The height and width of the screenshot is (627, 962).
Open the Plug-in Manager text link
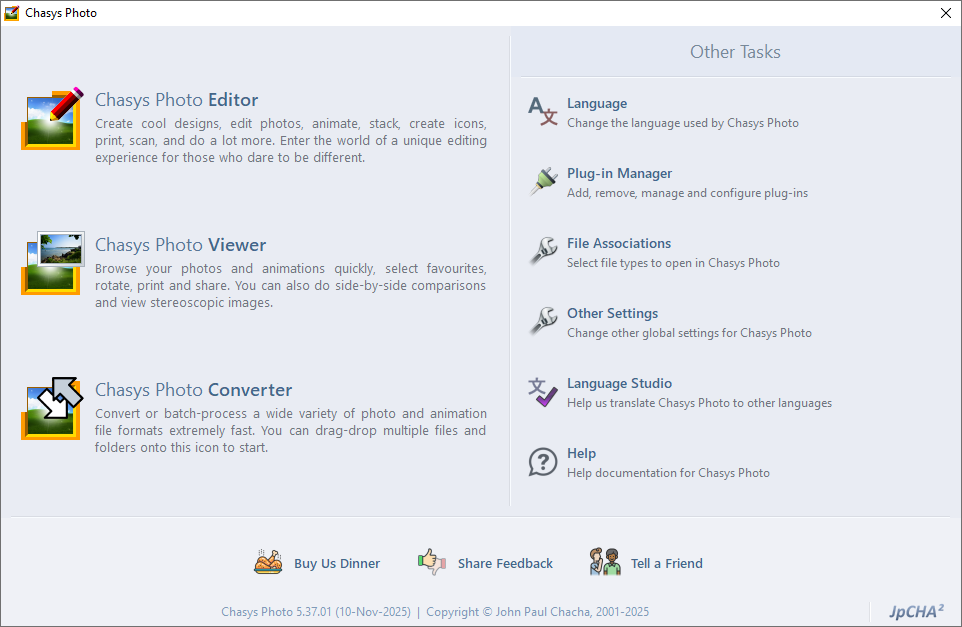[619, 173]
